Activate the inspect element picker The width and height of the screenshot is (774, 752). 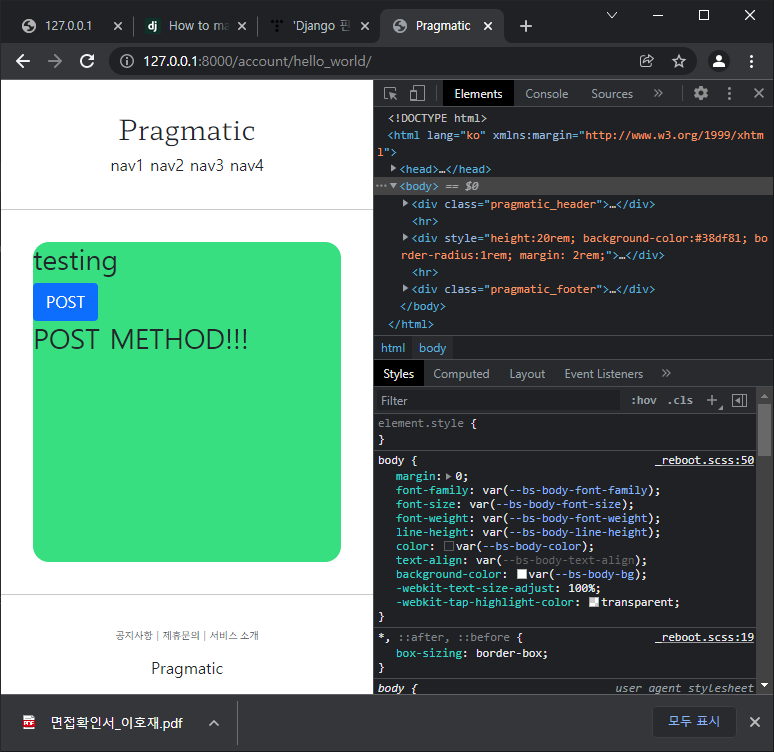[x=390, y=93]
